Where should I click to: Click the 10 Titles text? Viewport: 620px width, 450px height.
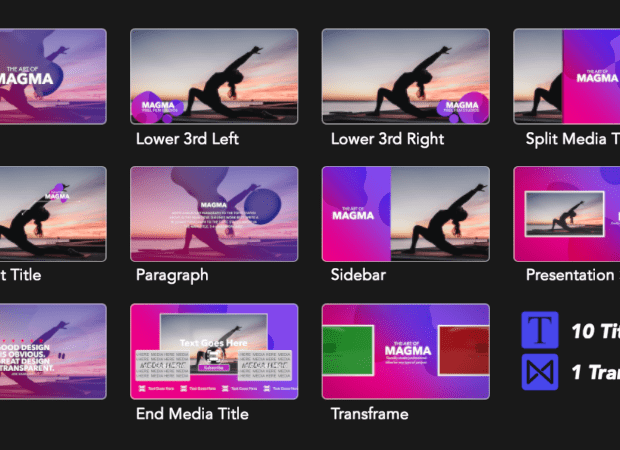coord(595,331)
